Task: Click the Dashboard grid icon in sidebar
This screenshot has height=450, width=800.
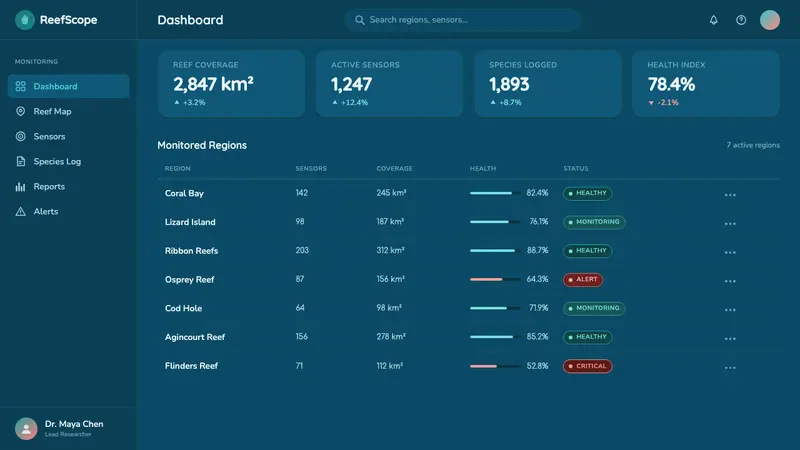Action: click(20, 86)
